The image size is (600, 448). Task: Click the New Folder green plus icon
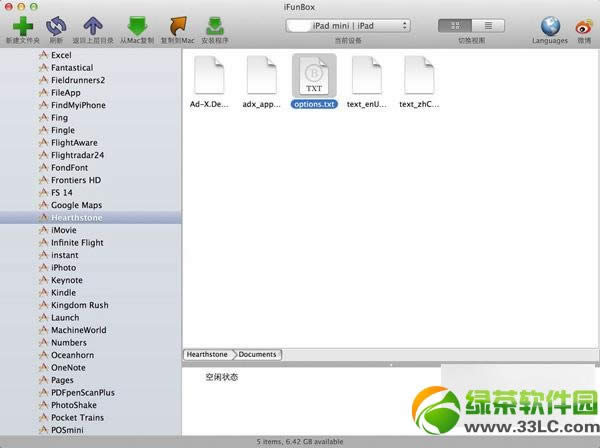(x=22, y=24)
